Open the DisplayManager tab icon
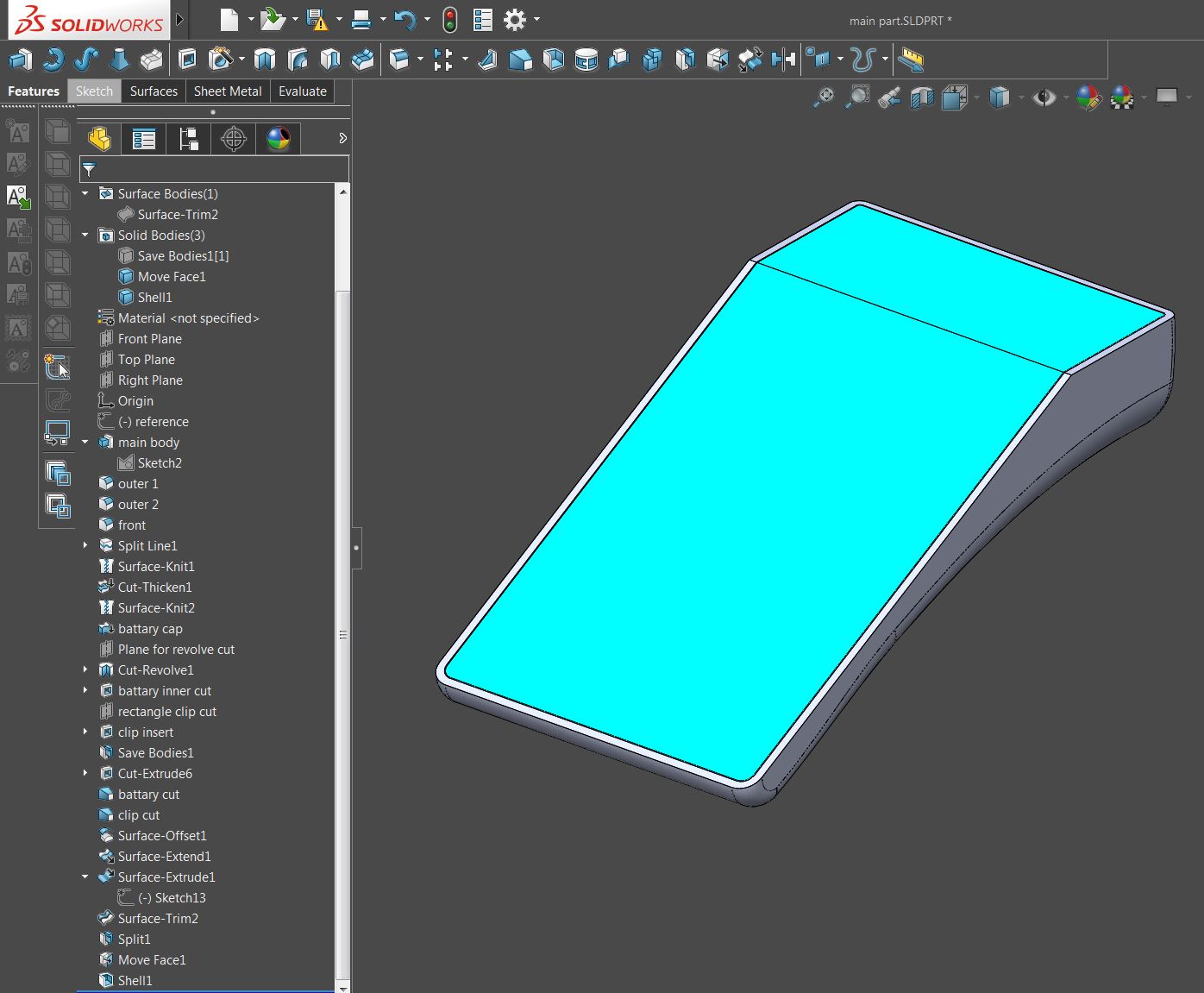Image resolution: width=1204 pixels, height=993 pixels. click(x=278, y=138)
